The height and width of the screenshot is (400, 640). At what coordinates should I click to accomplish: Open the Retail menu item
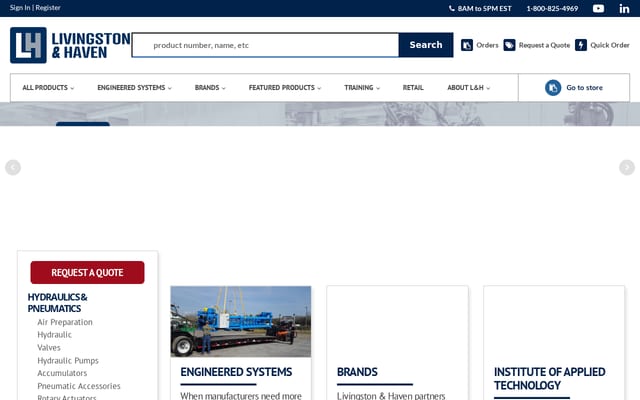[413, 88]
